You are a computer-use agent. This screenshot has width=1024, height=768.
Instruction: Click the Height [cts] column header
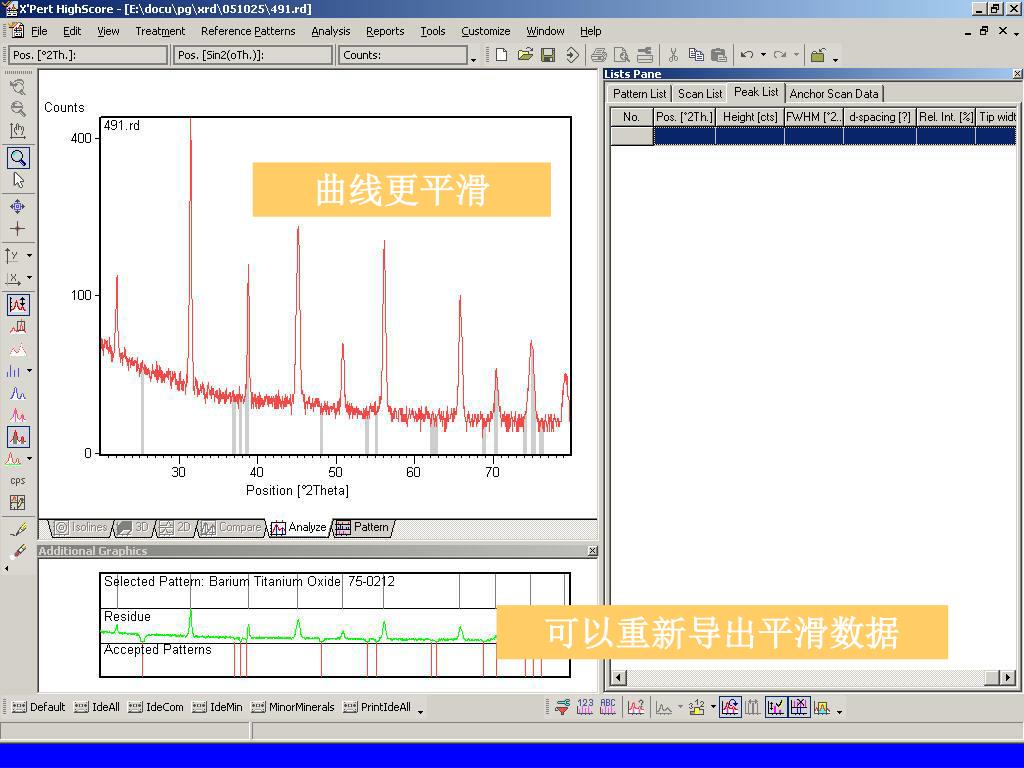[x=750, y=118]
